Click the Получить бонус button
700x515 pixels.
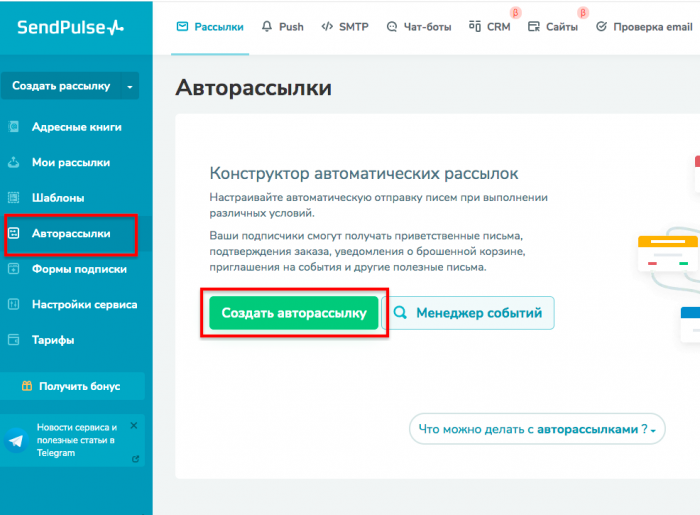coord(72,386)
